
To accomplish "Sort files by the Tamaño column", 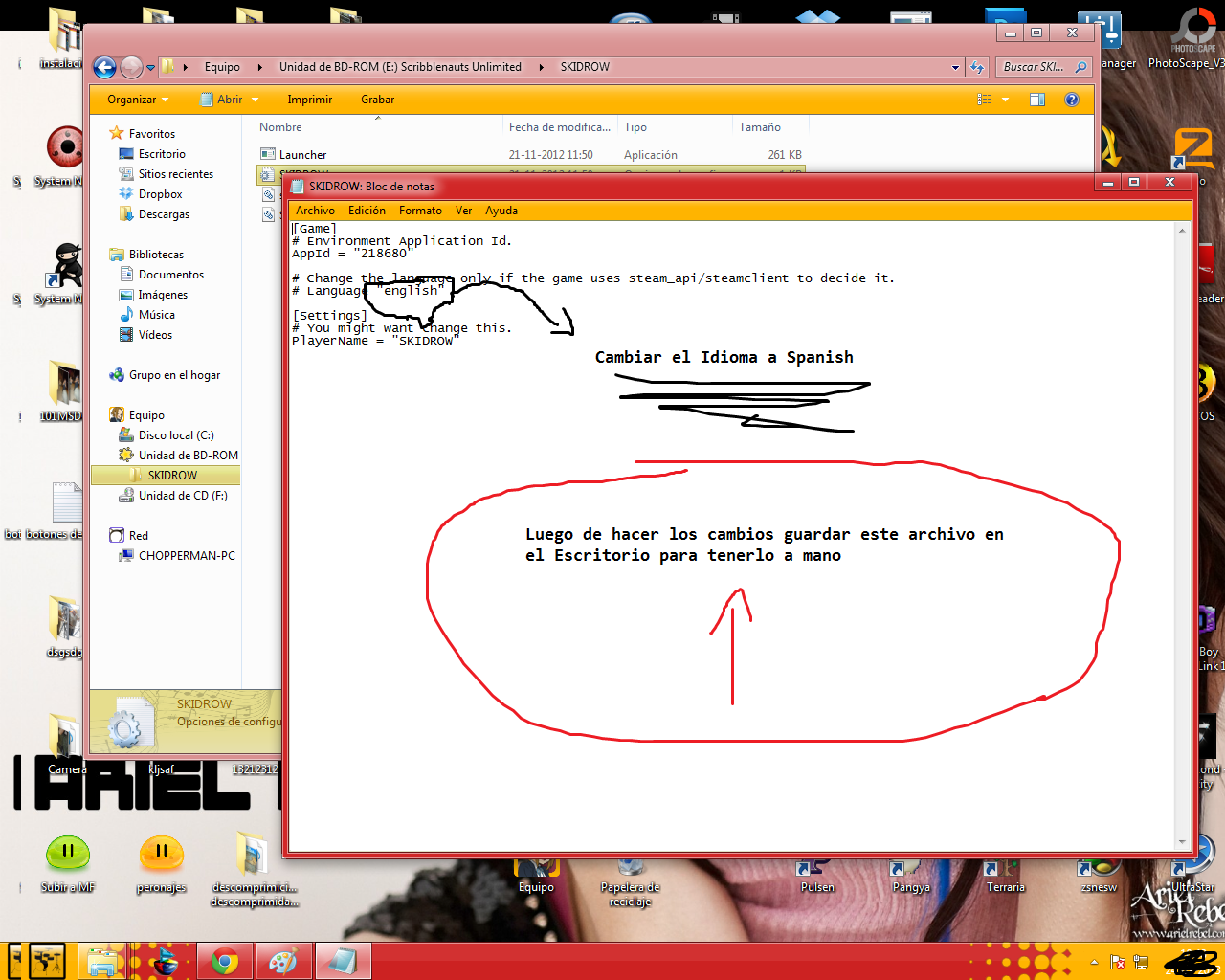I will (770, 127).
